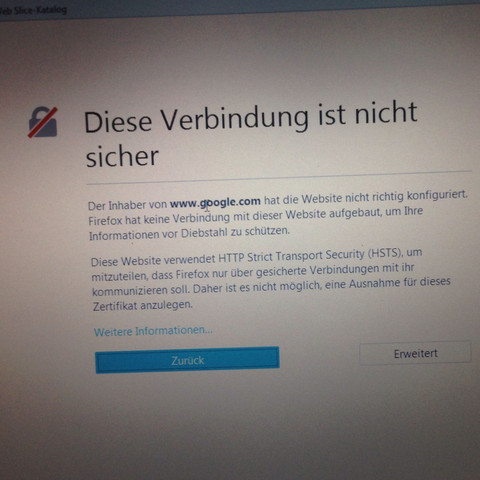The height and width of the screenshot is (480, 480).
Task: Click the word Verbindung in the heading
Action: click(235, 118)
